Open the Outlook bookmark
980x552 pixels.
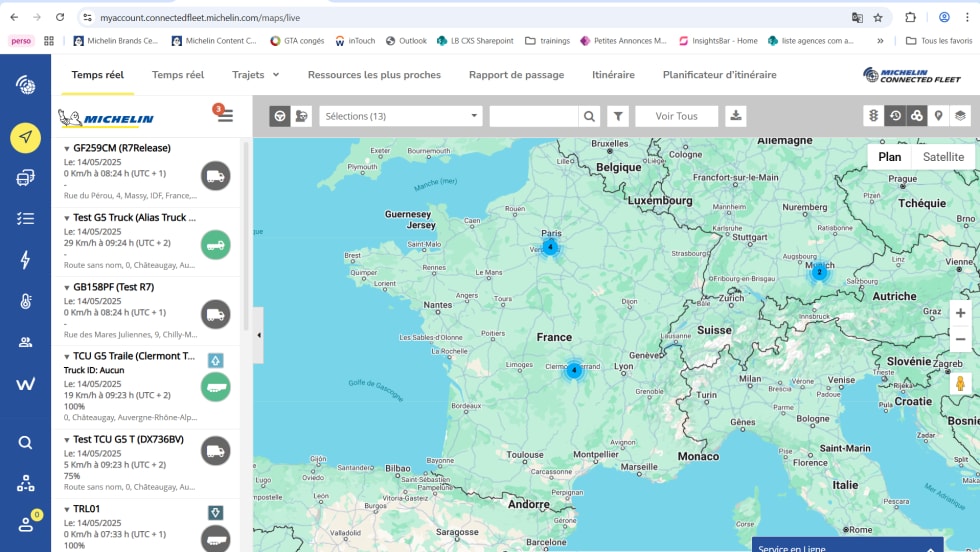pos(406,41)
